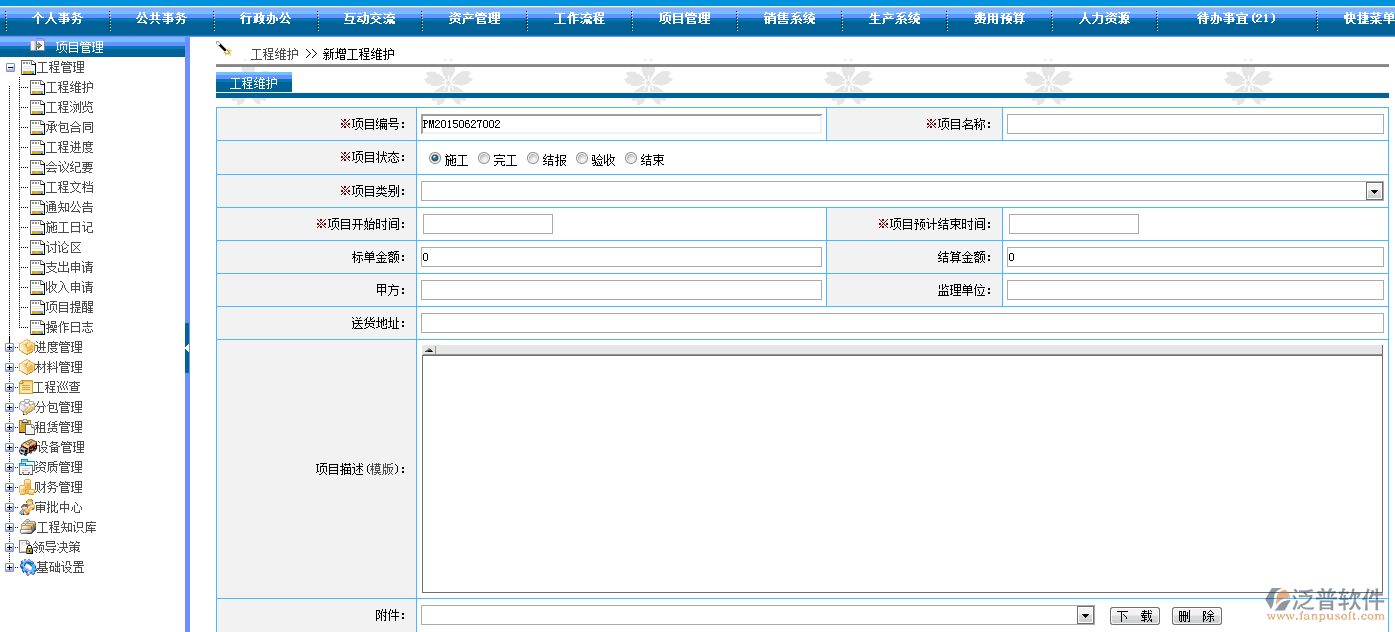Image resolution: width=1395 pixels, height=632 pixels.
Task: Click the 工程管理 folder icon
Action: 28,67
